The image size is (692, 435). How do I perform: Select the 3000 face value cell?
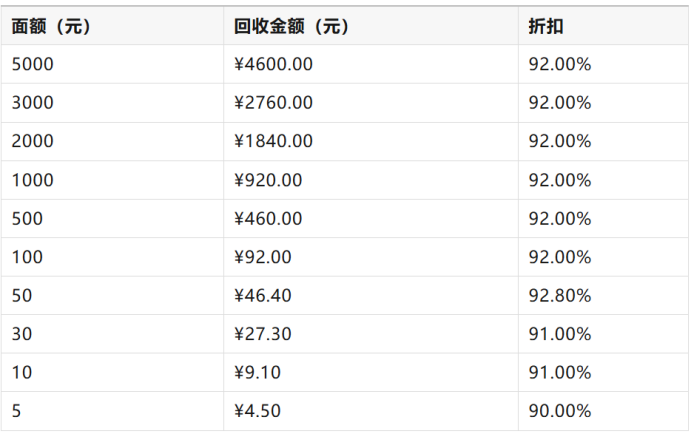(32, 103)
